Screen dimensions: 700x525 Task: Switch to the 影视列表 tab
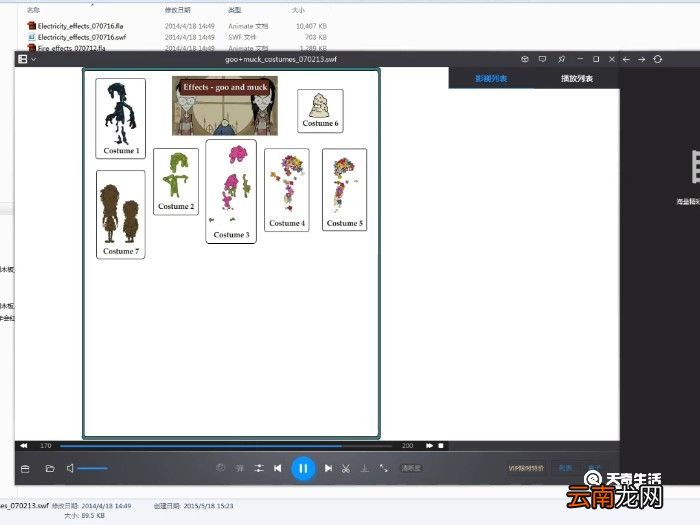(491, 78)
